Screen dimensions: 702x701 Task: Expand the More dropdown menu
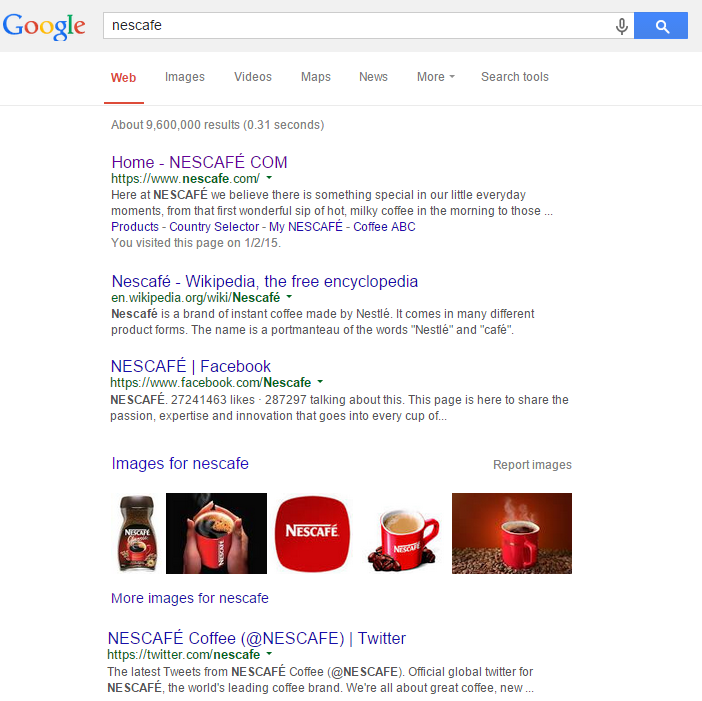tap(436, 77)
